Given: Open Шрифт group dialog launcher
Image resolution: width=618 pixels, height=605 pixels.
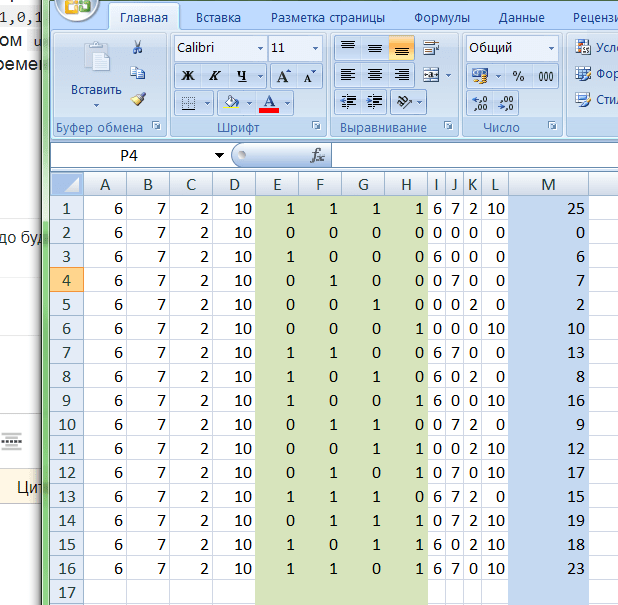Looking at the screenshot, I should click(316, 126).
